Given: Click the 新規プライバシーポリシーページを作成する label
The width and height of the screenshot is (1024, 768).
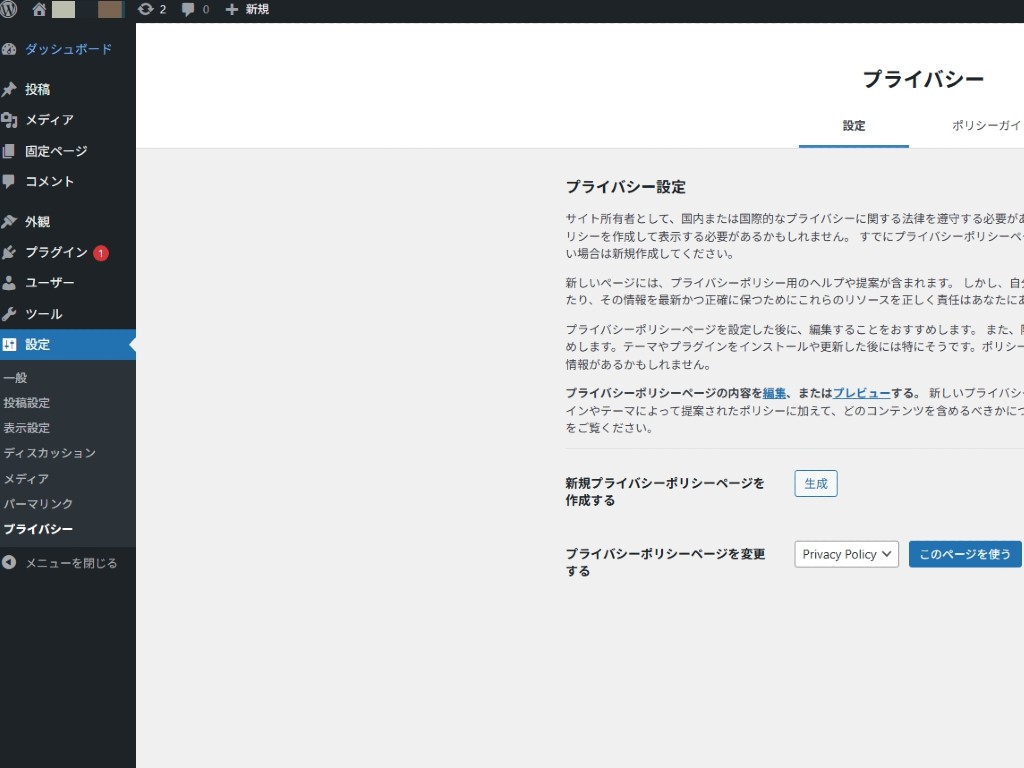Looking at the screenshot, I should coord(665,492).
